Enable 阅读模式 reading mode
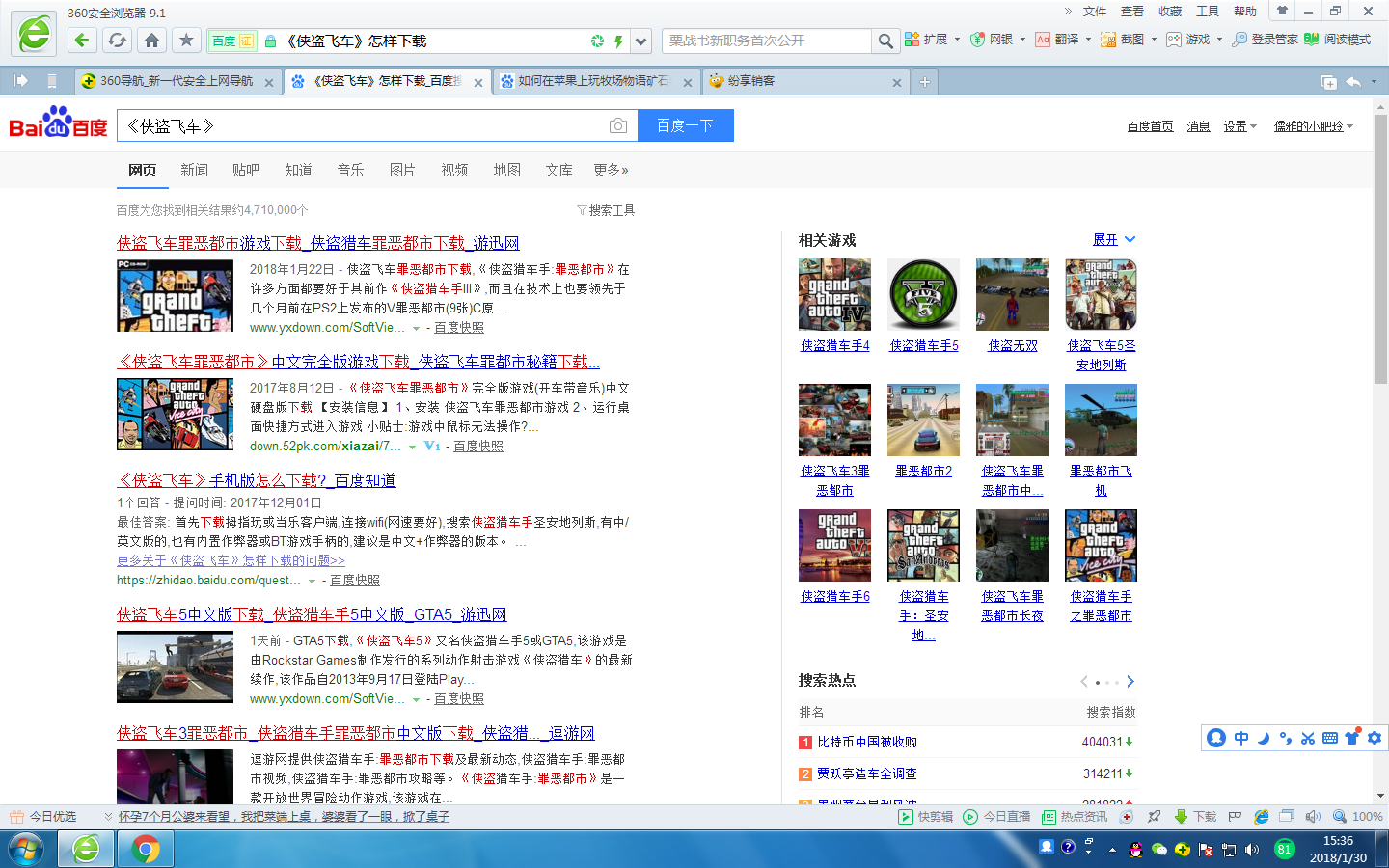 tap(1337, 40)
